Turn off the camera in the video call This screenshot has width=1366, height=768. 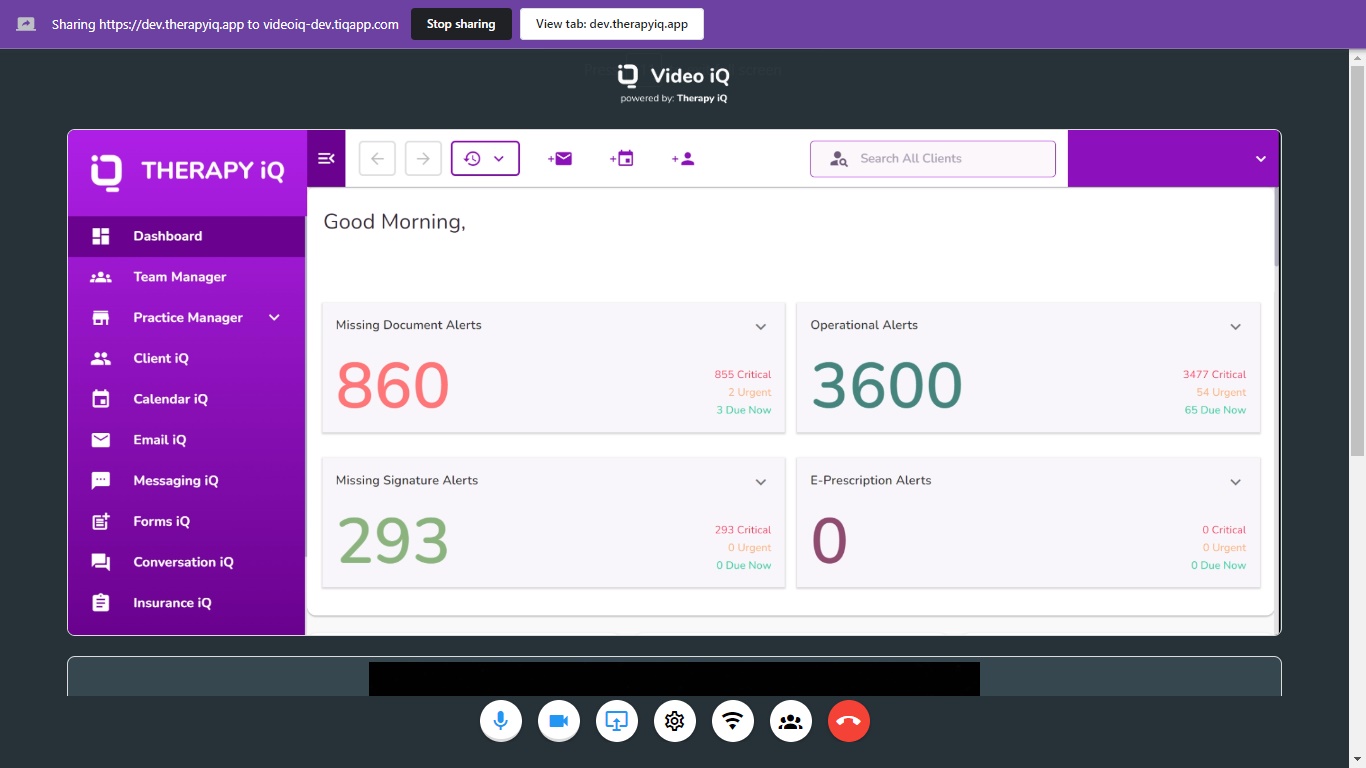[x=559, y=720]
